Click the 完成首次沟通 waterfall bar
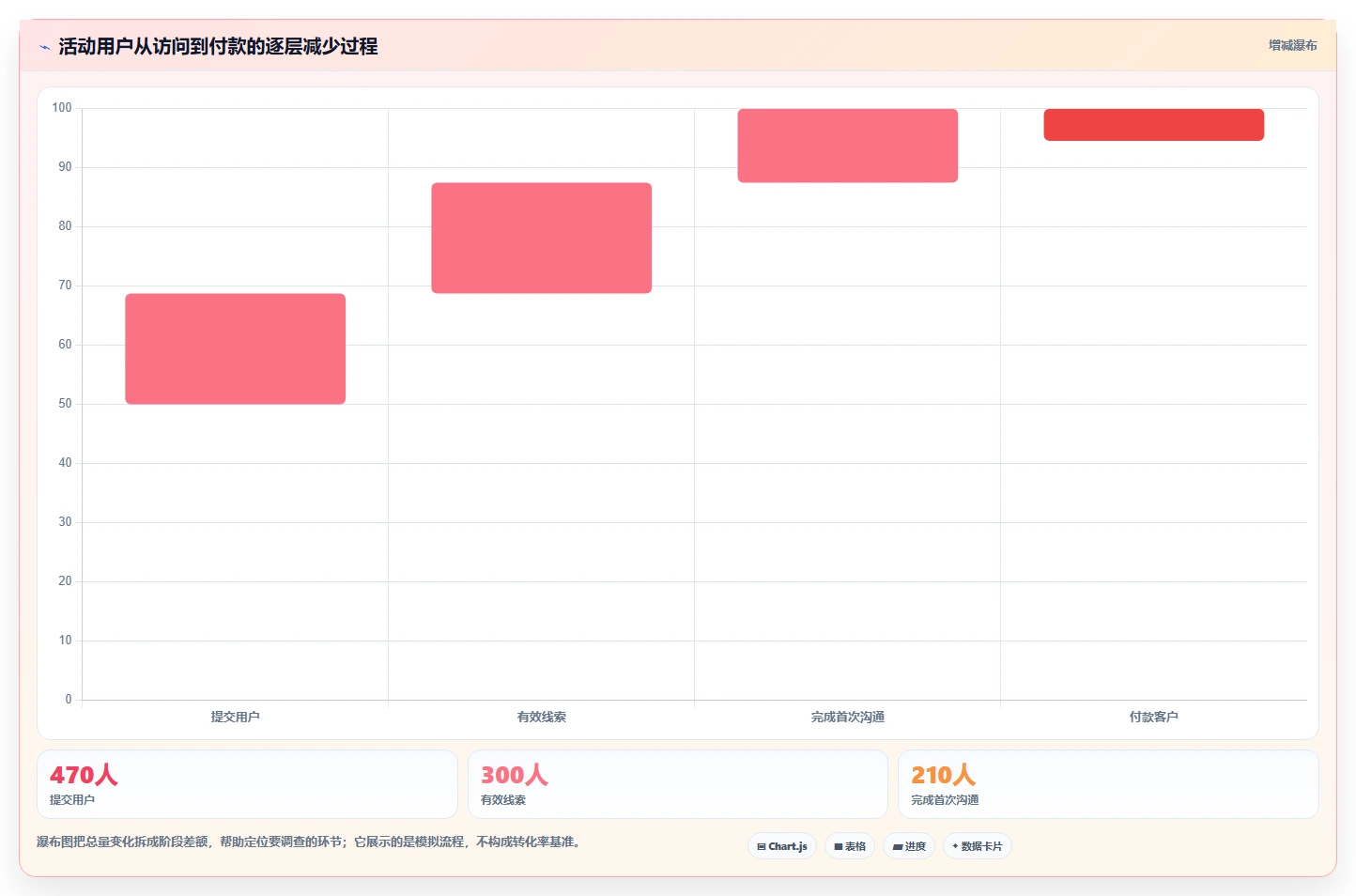The height and width of the screenshot is (896, 1356). coord(848,146)
